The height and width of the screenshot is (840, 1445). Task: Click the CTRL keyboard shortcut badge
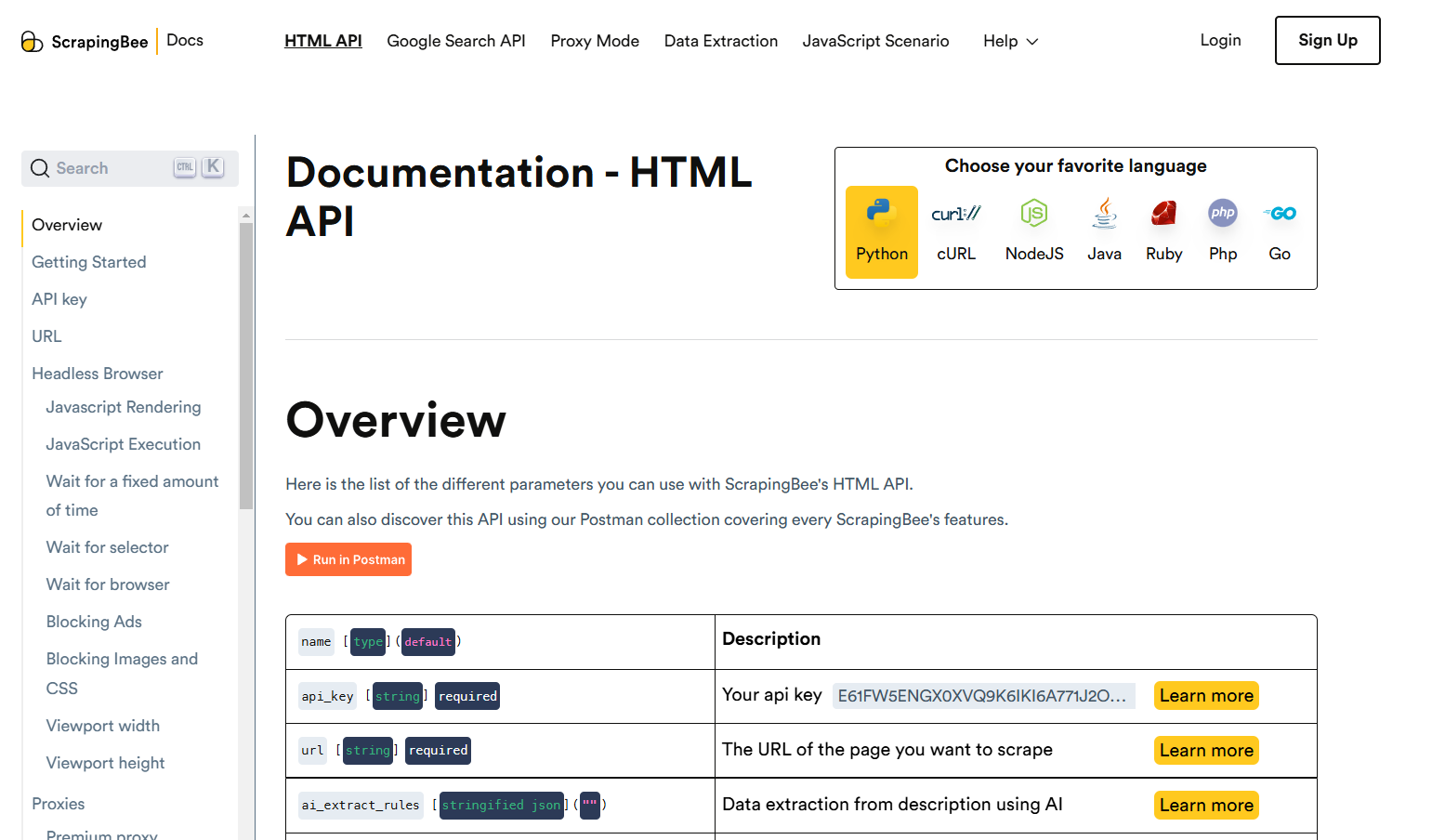(185, 167)
